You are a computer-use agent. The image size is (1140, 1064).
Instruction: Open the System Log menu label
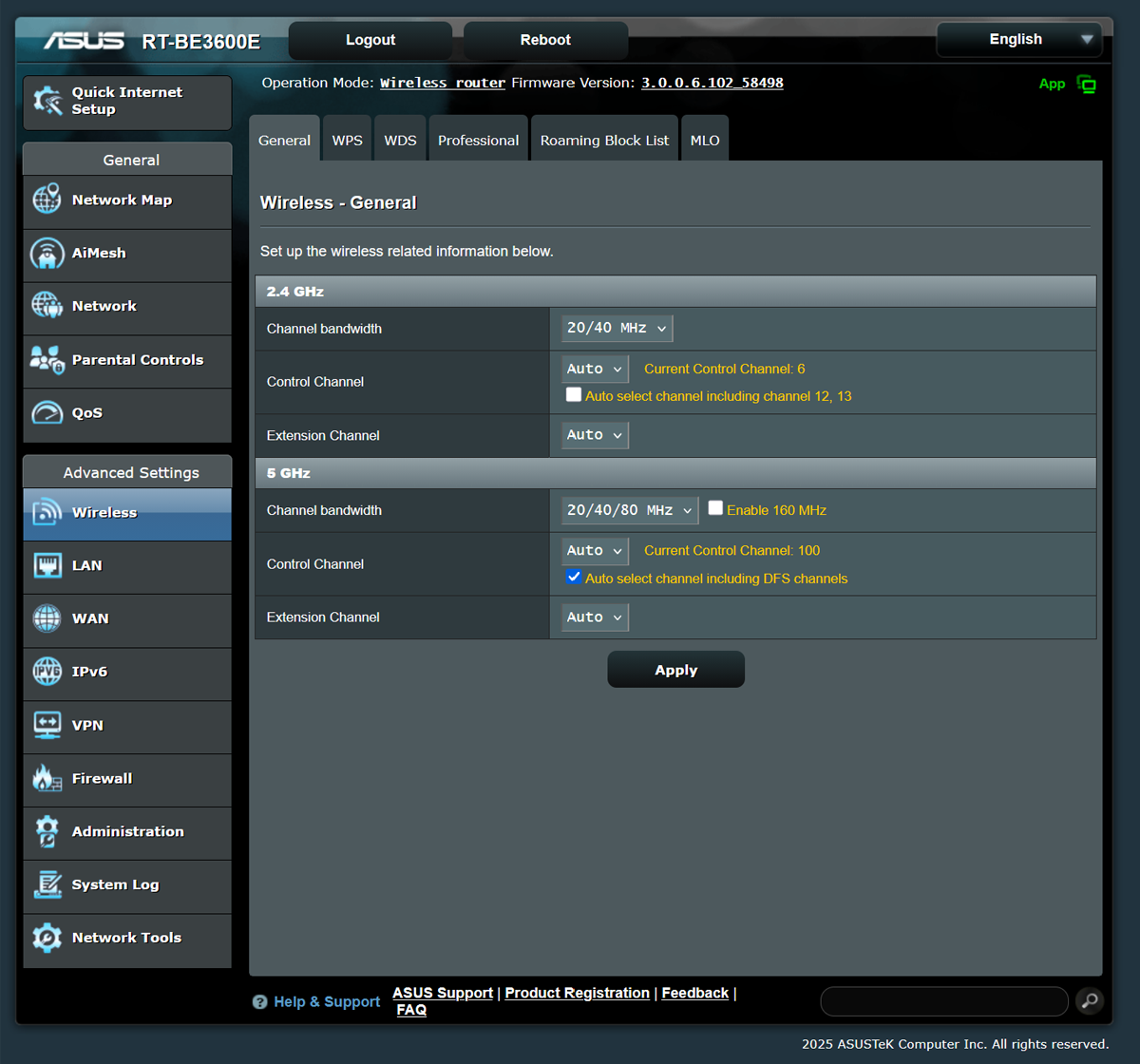tap(115, 884)
